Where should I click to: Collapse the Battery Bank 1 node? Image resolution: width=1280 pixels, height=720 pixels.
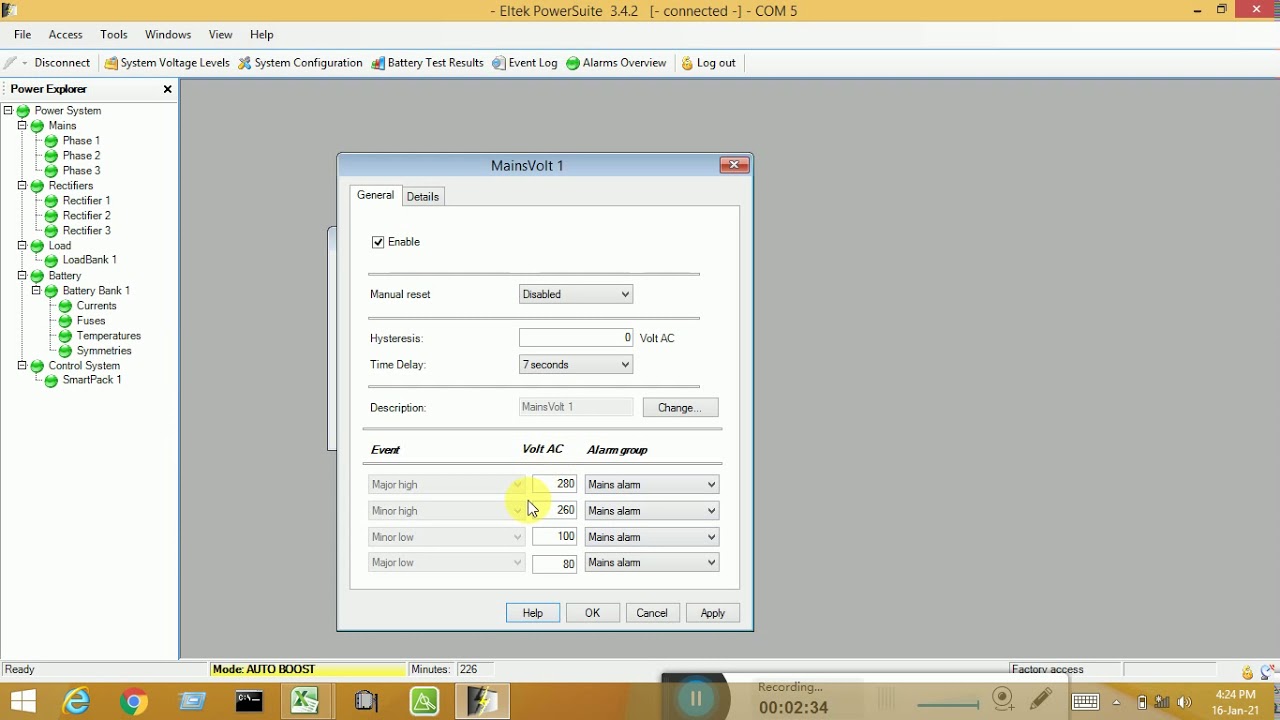click(x=36, y=290)
